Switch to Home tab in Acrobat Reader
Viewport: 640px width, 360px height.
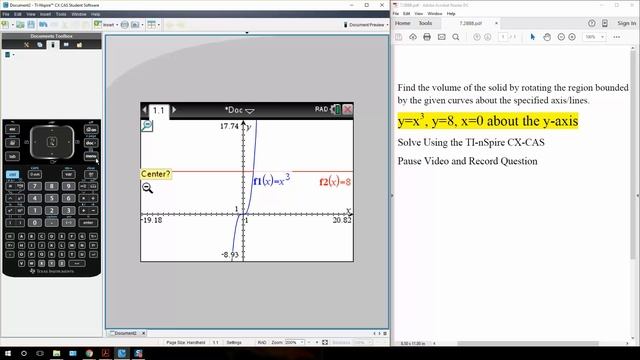pos(402,23)
